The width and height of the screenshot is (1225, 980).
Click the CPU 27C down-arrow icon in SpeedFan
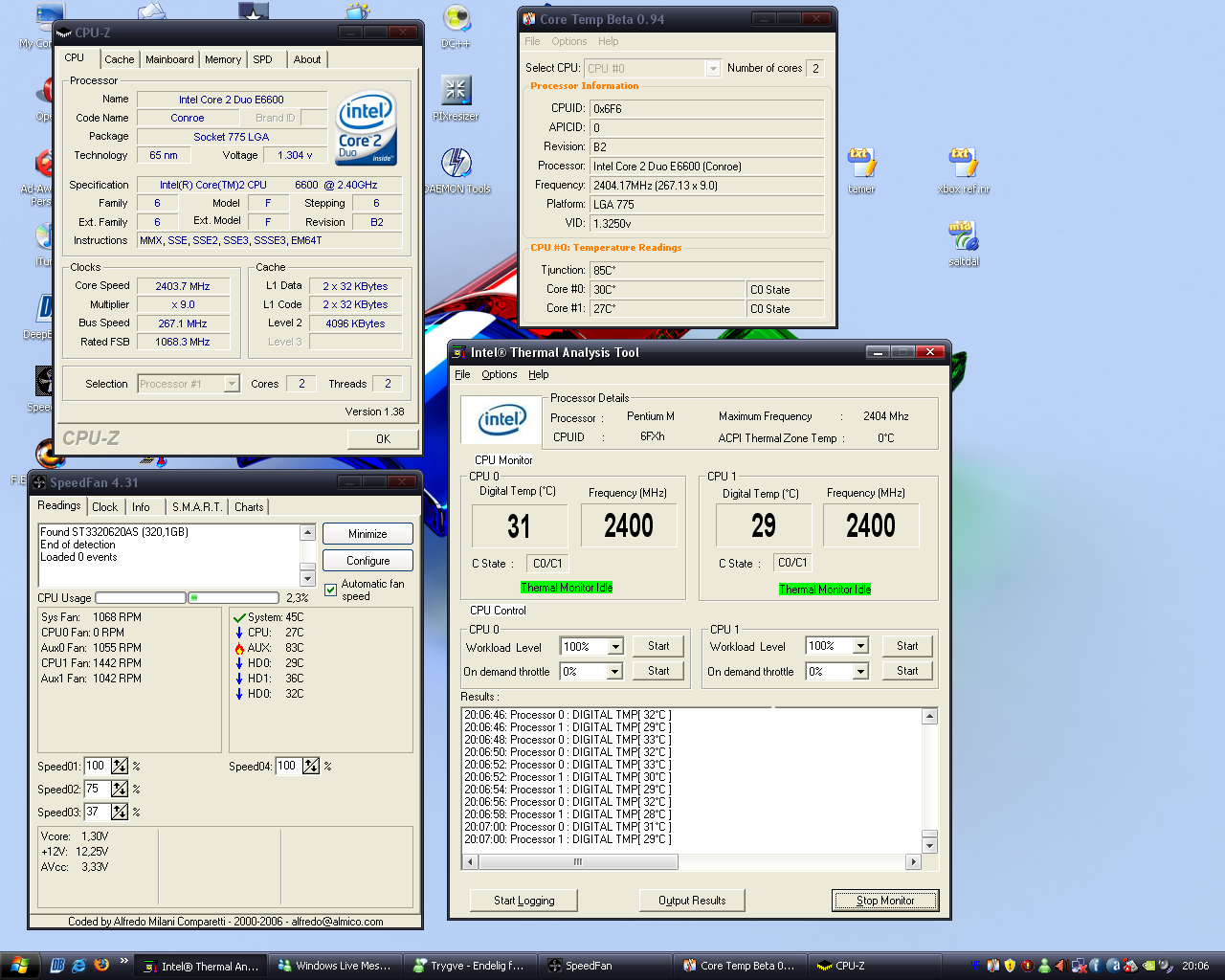pyautogui.click(x=239, y=633)
